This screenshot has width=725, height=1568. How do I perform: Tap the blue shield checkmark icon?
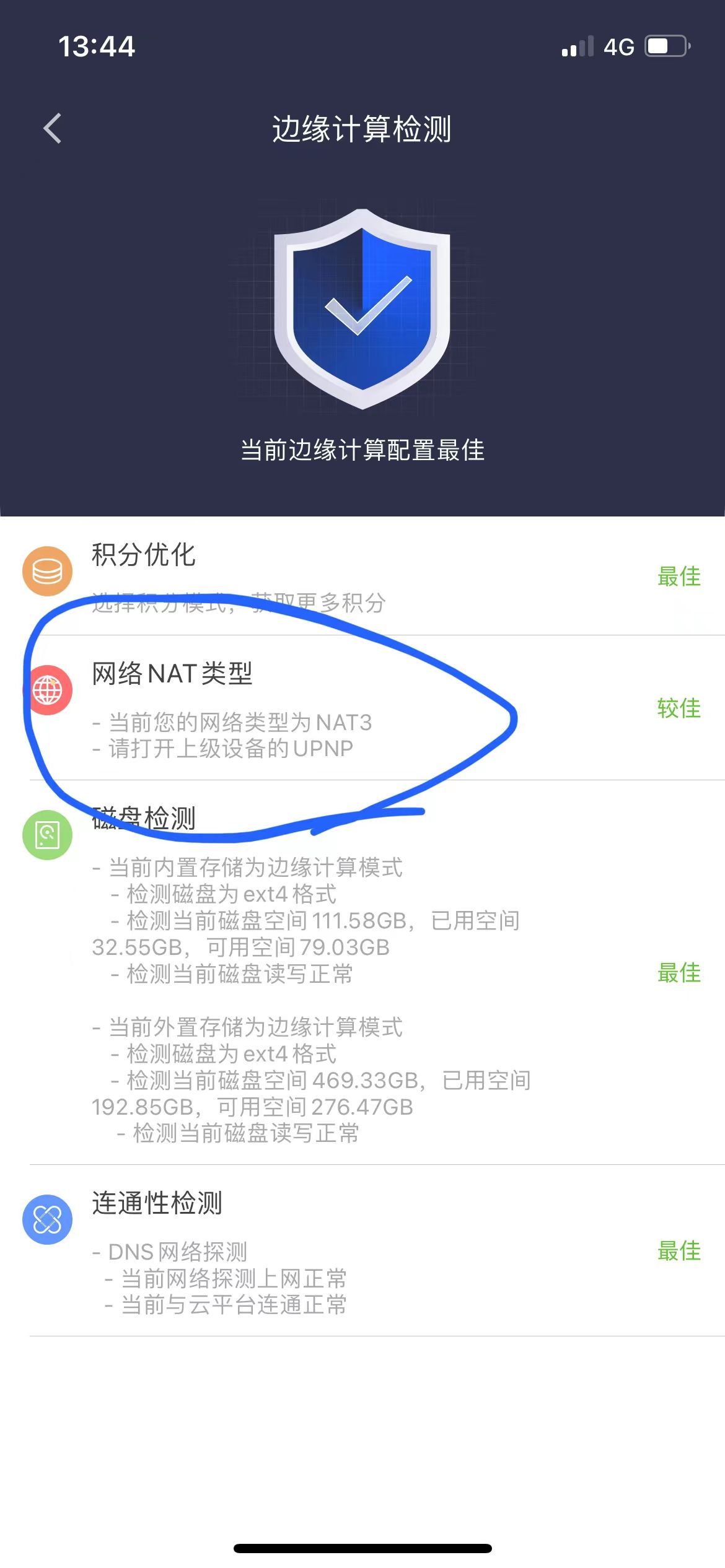(362, 308)
